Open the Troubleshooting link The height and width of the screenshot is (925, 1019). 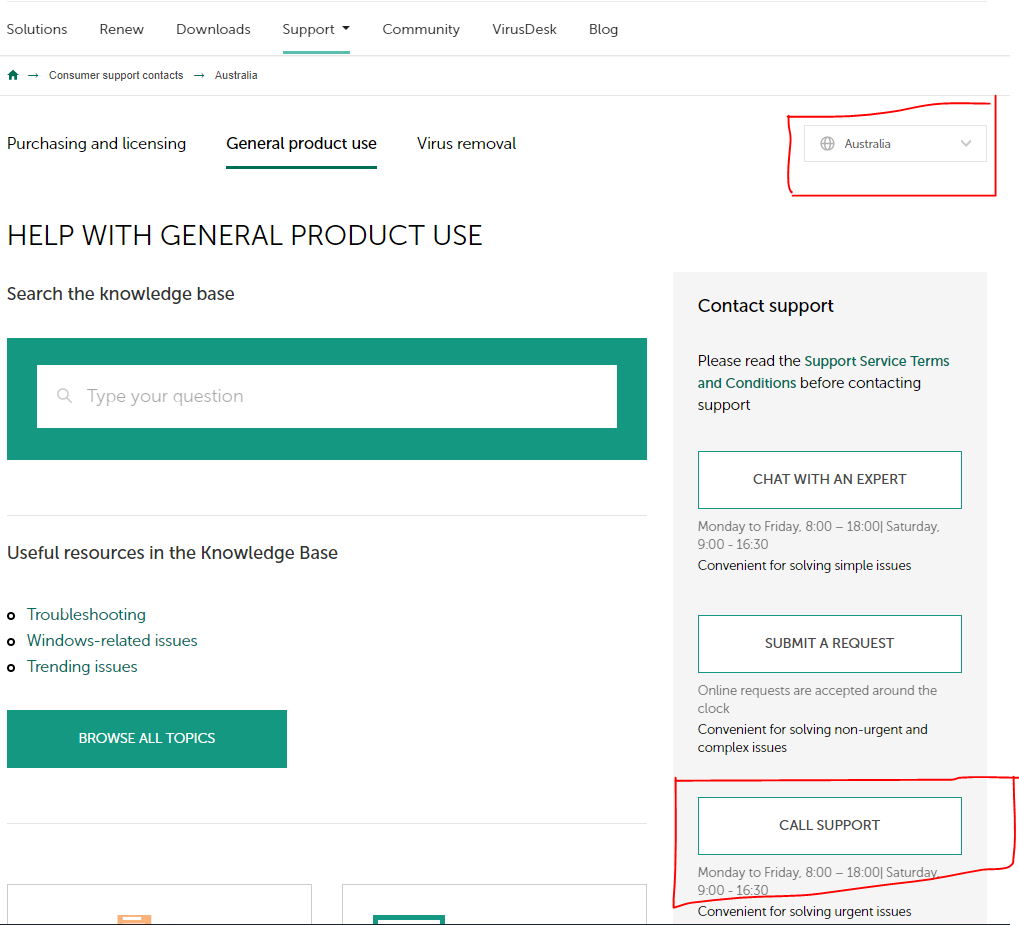tap(86, 614)
